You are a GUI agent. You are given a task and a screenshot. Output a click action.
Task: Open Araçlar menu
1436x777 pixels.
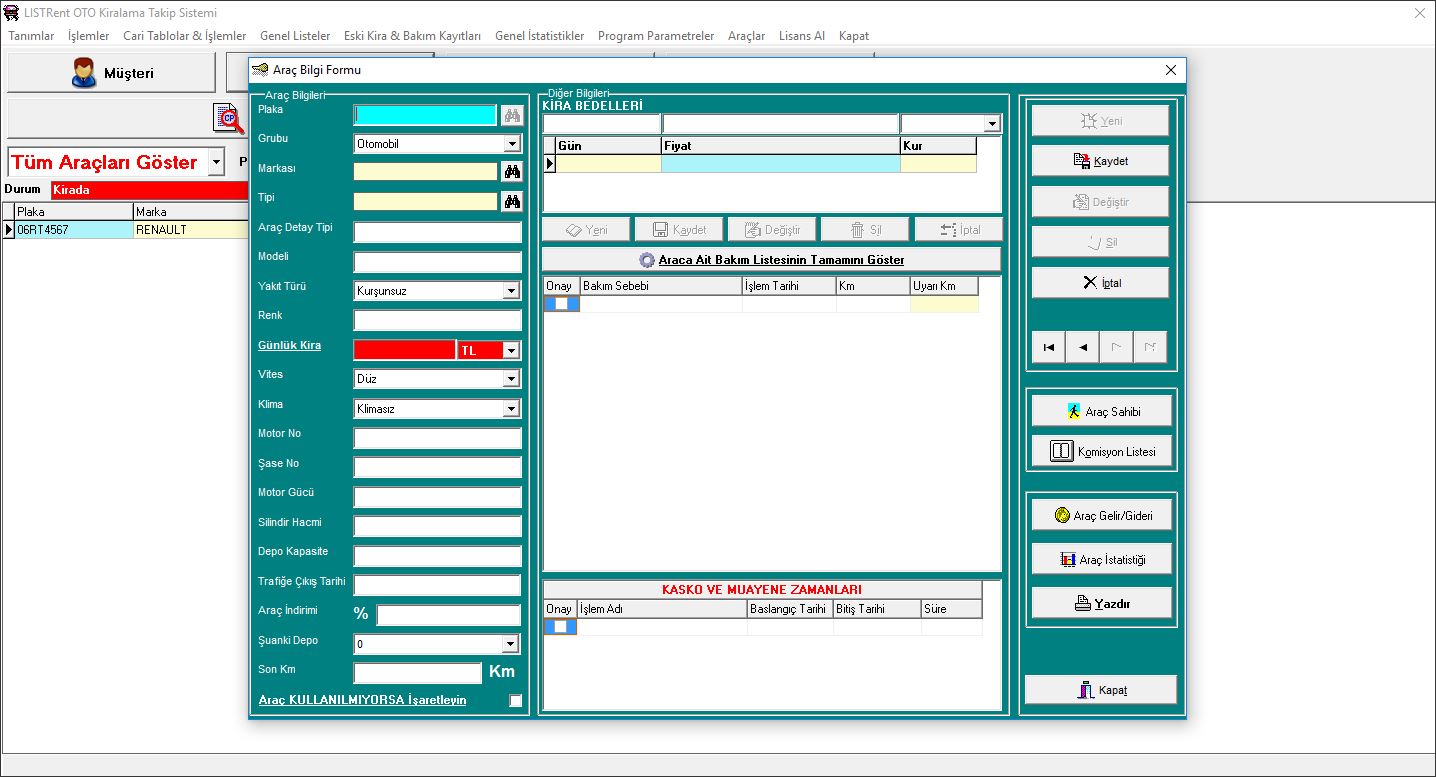coord(746,36)
